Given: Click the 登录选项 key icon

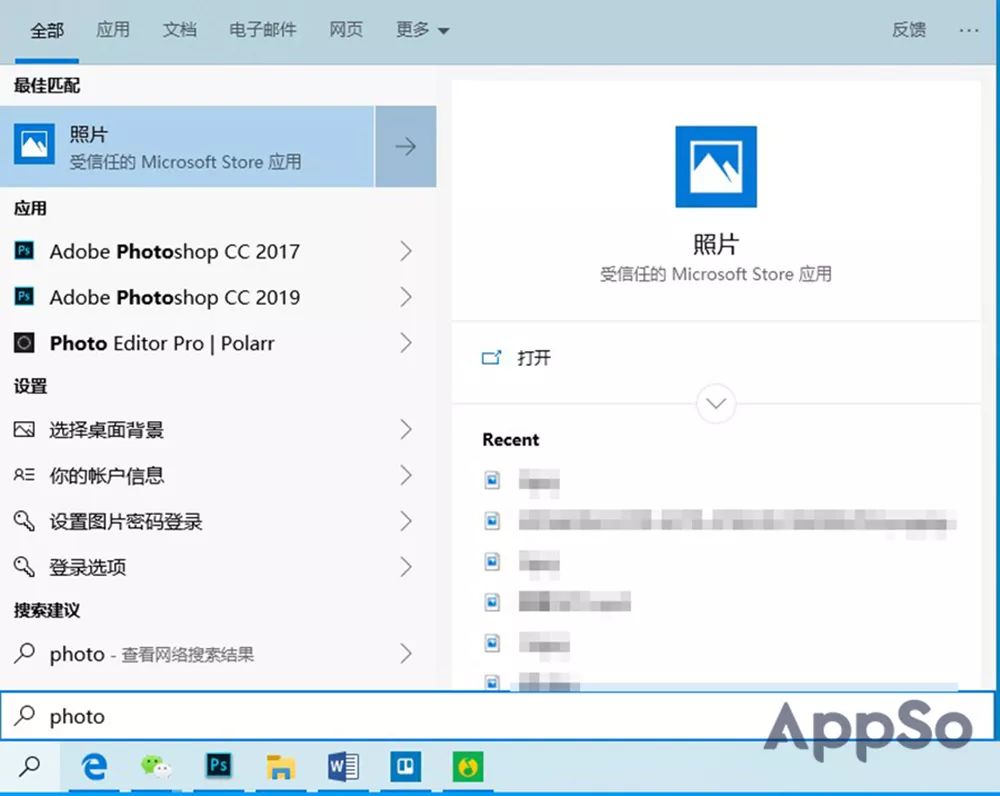Looking at the screenshot, I should [x=24, y=566].
